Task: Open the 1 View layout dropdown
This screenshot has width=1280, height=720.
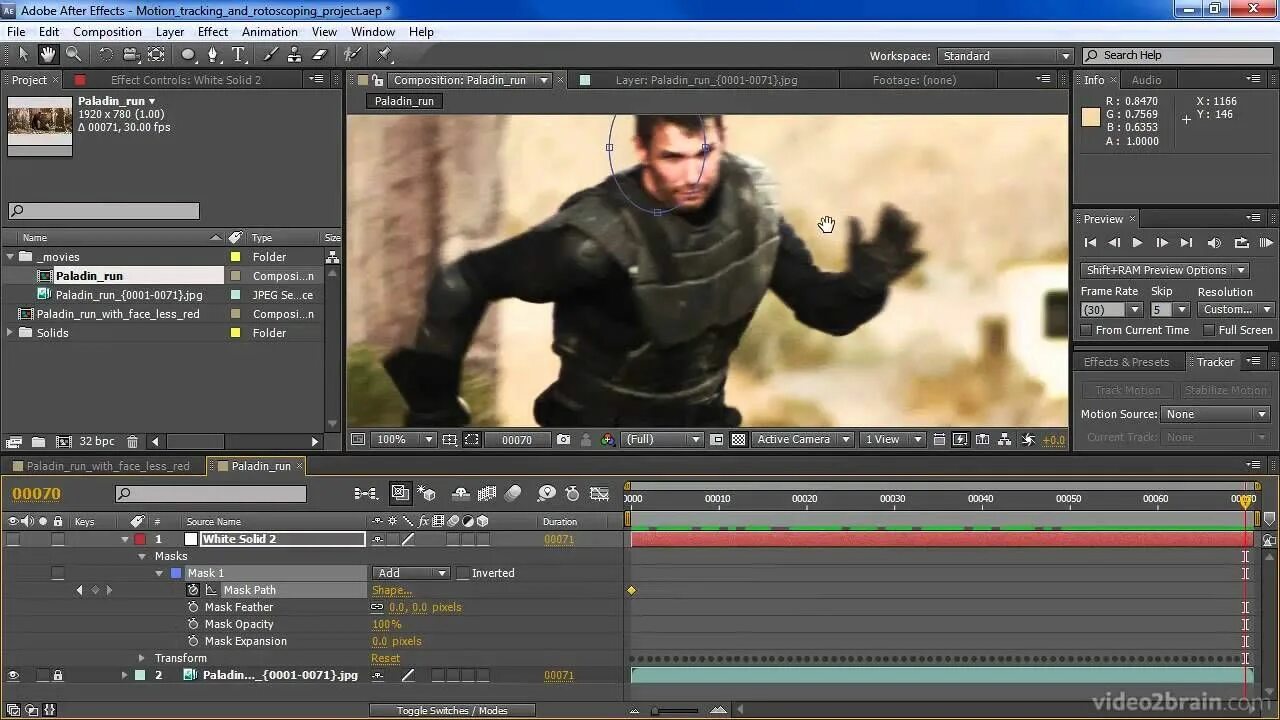Action: coord(891,439)
